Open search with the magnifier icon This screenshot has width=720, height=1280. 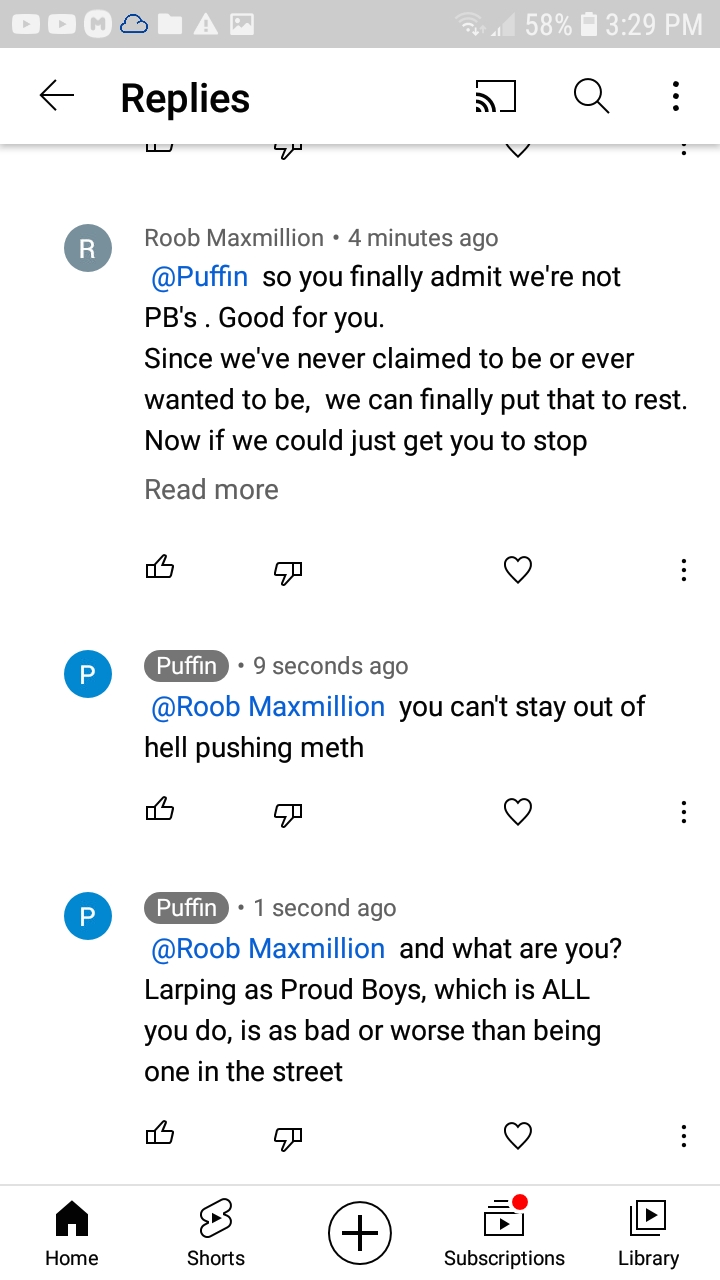(591, 96)
